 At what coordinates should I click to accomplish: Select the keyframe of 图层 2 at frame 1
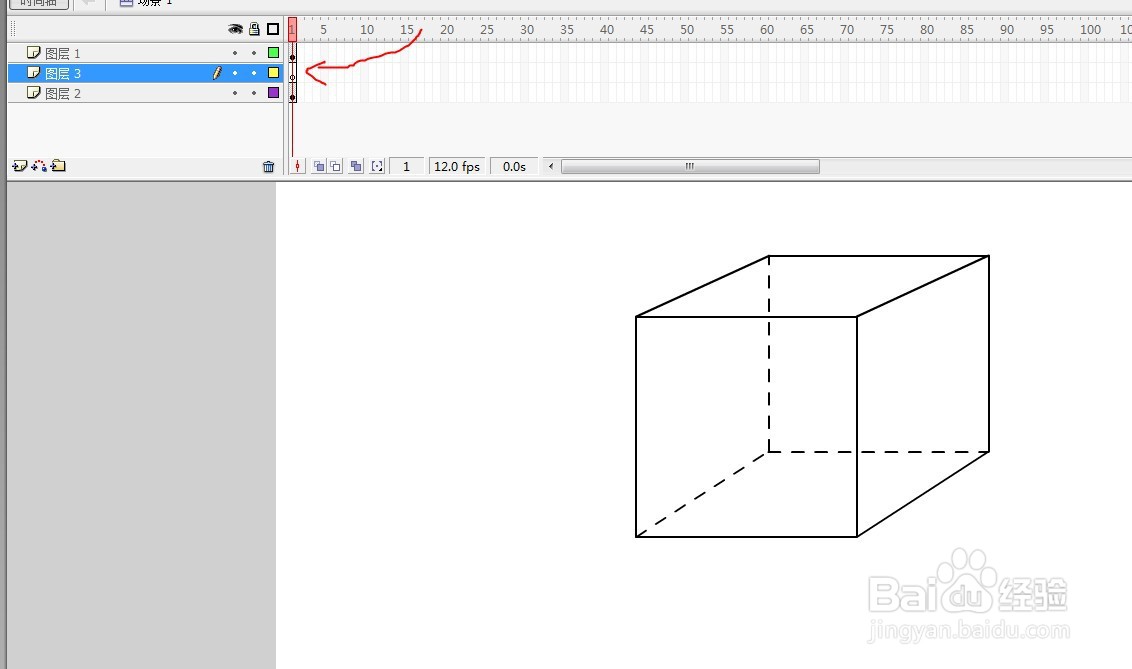292,93
